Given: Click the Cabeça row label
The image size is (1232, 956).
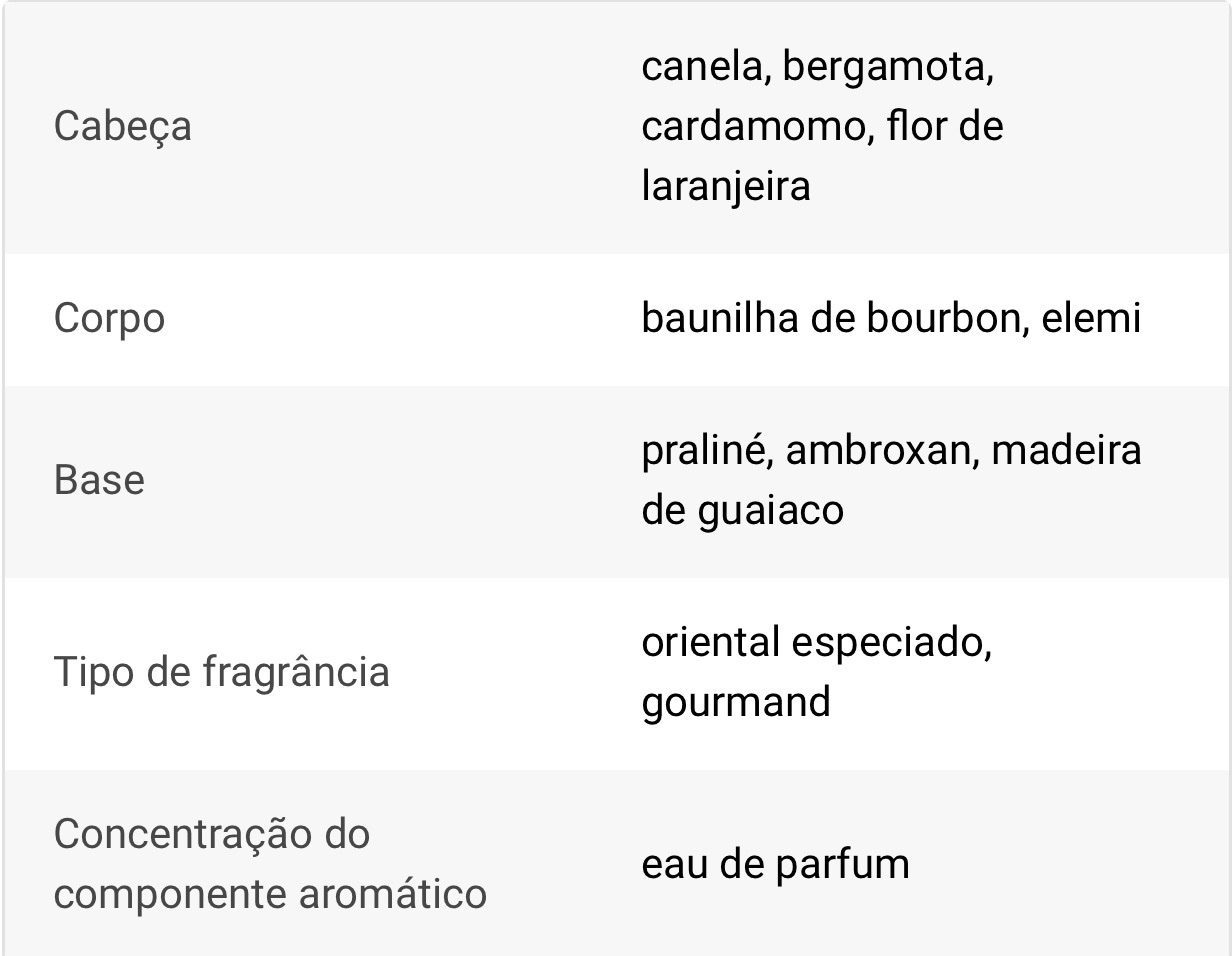Looking at the screenshot, I should [x=122, y=127].
